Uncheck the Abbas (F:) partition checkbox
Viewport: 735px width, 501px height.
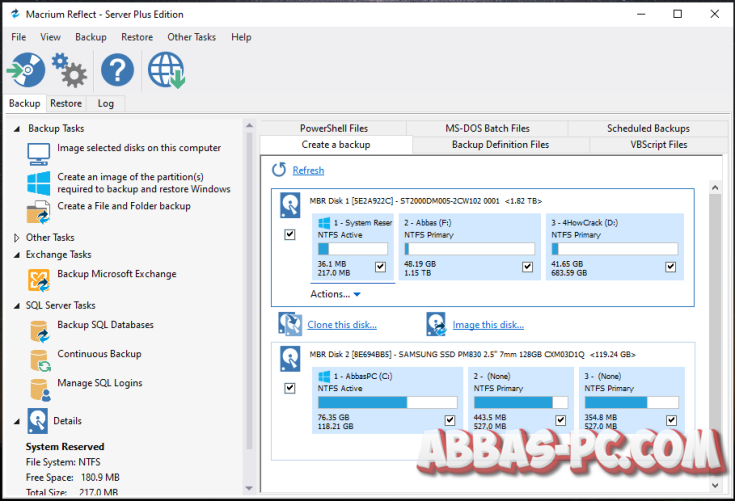(527, 267)
